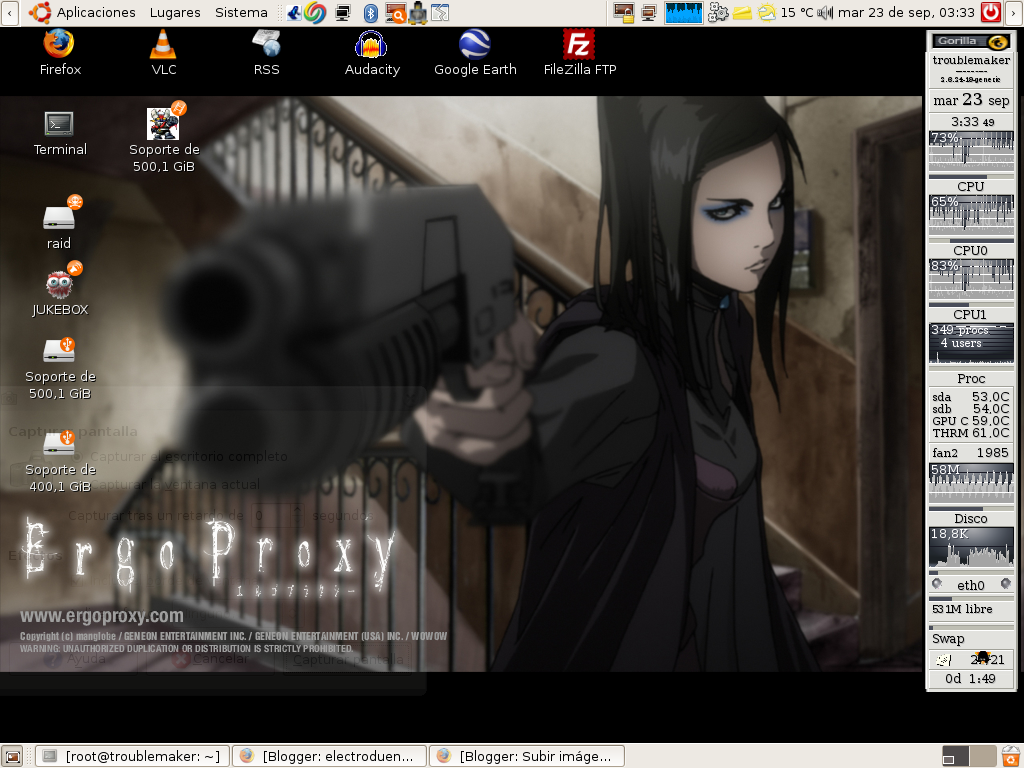The image size is (1024, 768).
Task: Click the clock showing mar 23 de sep, 03:33
Action: tap(906, 12)
